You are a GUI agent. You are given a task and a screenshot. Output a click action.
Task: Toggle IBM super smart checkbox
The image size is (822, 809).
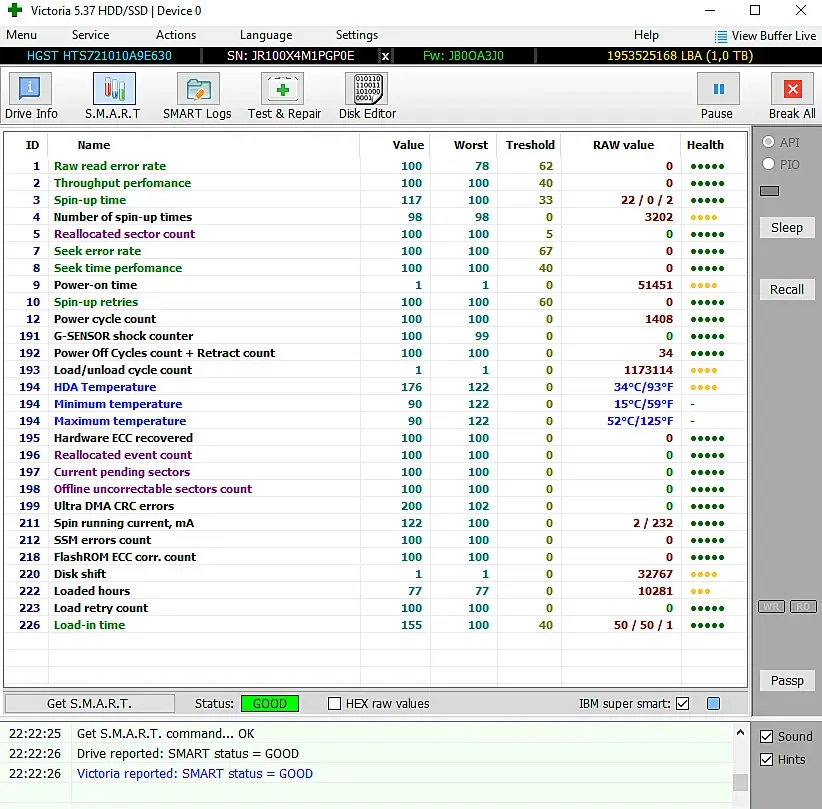tap(682, 704)
